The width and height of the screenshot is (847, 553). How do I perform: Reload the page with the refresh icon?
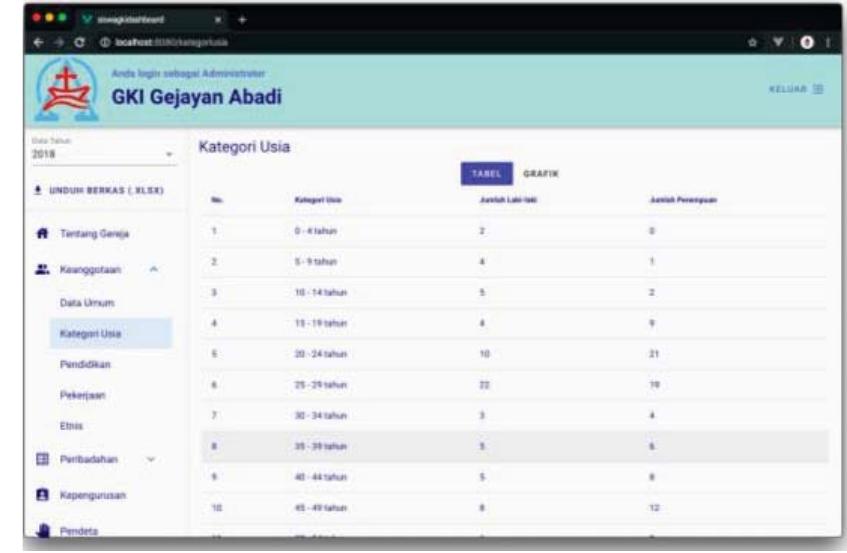pos(79,42)
